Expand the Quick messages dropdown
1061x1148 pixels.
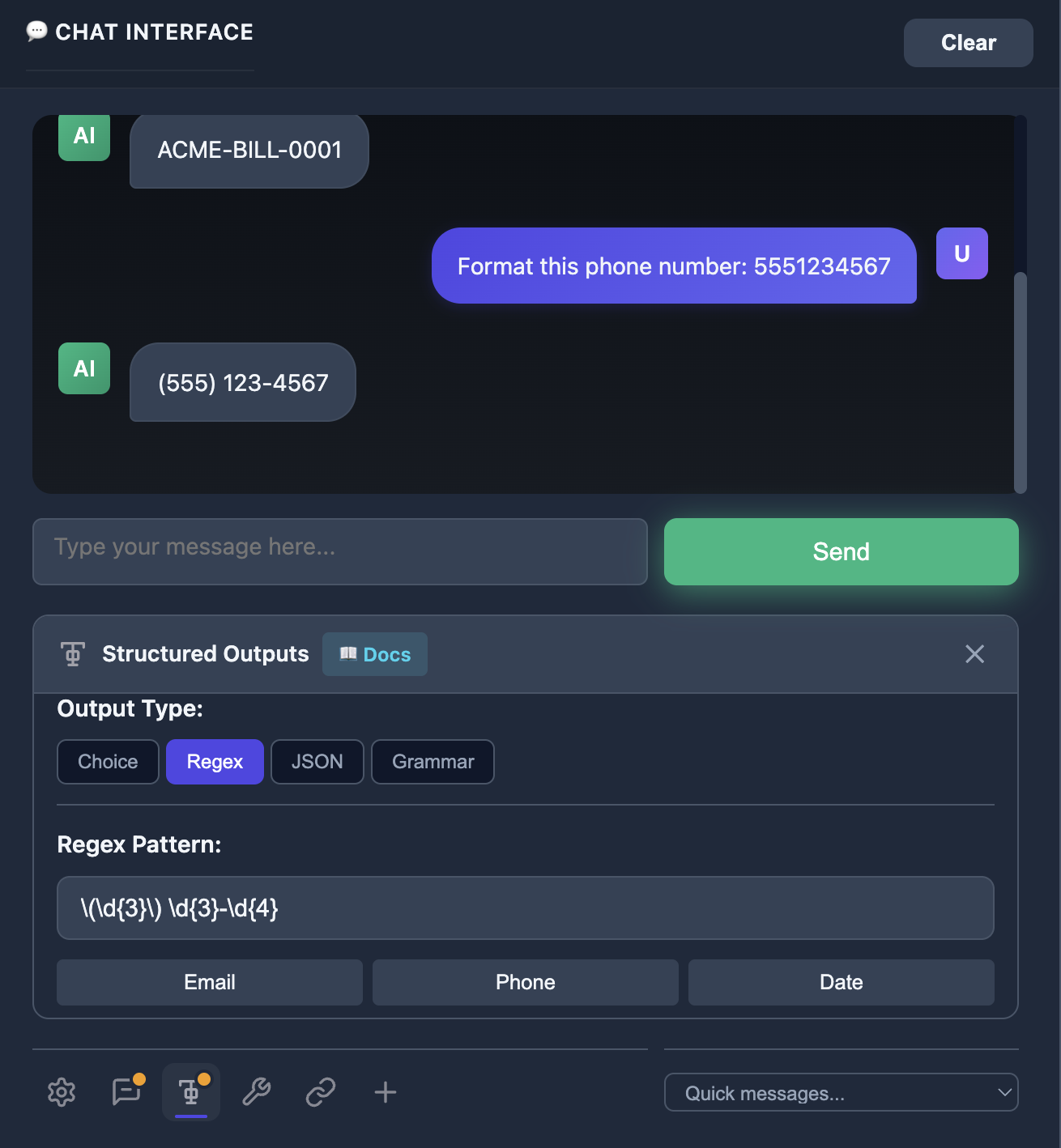click(841, 1093)
